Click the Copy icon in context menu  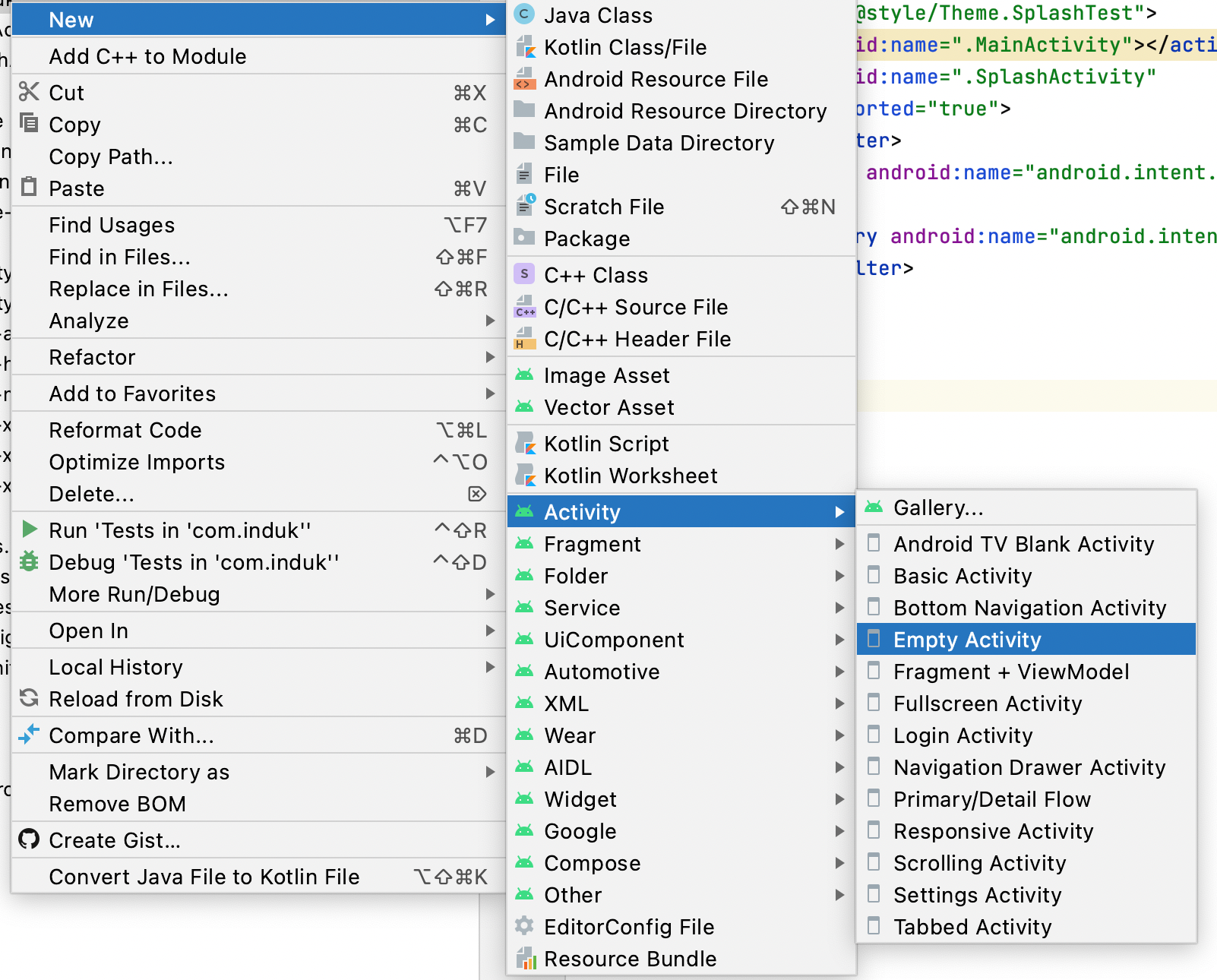(x=29, y=123)
